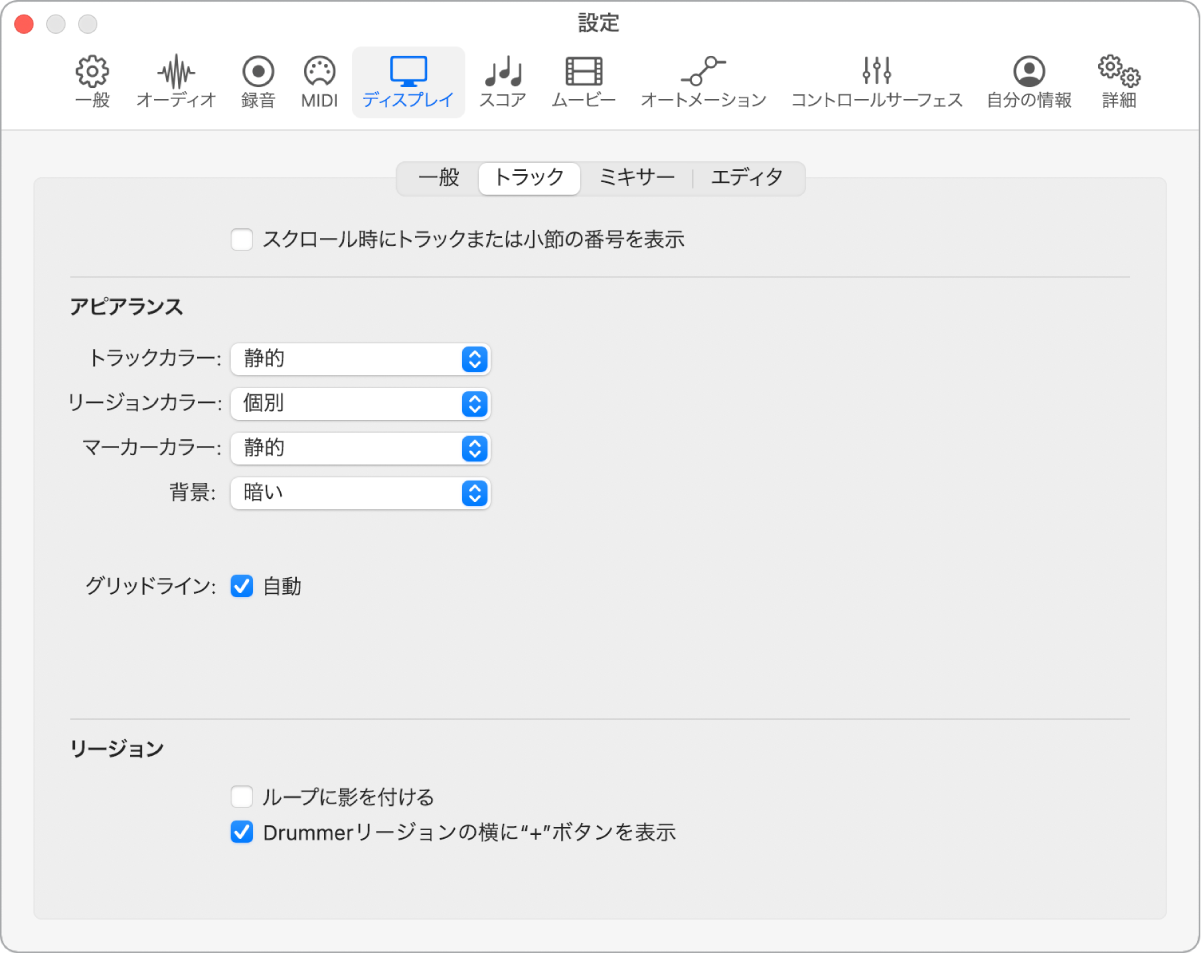Open the スコア preferences icon
The height and width of the screenshot is (955, 1202).
click(x=502, y=80)
